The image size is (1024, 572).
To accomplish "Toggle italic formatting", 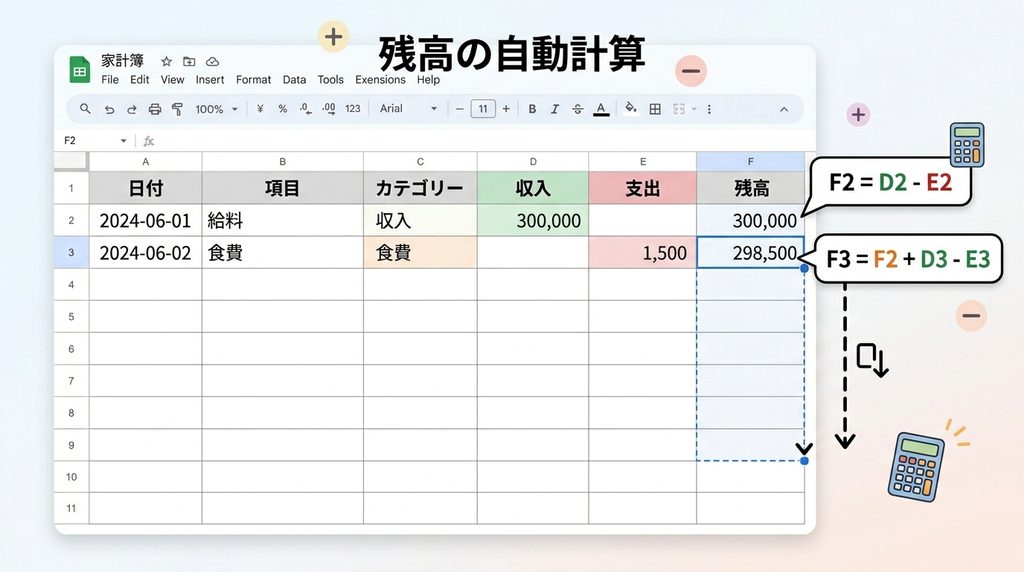I will coord(554,109).
